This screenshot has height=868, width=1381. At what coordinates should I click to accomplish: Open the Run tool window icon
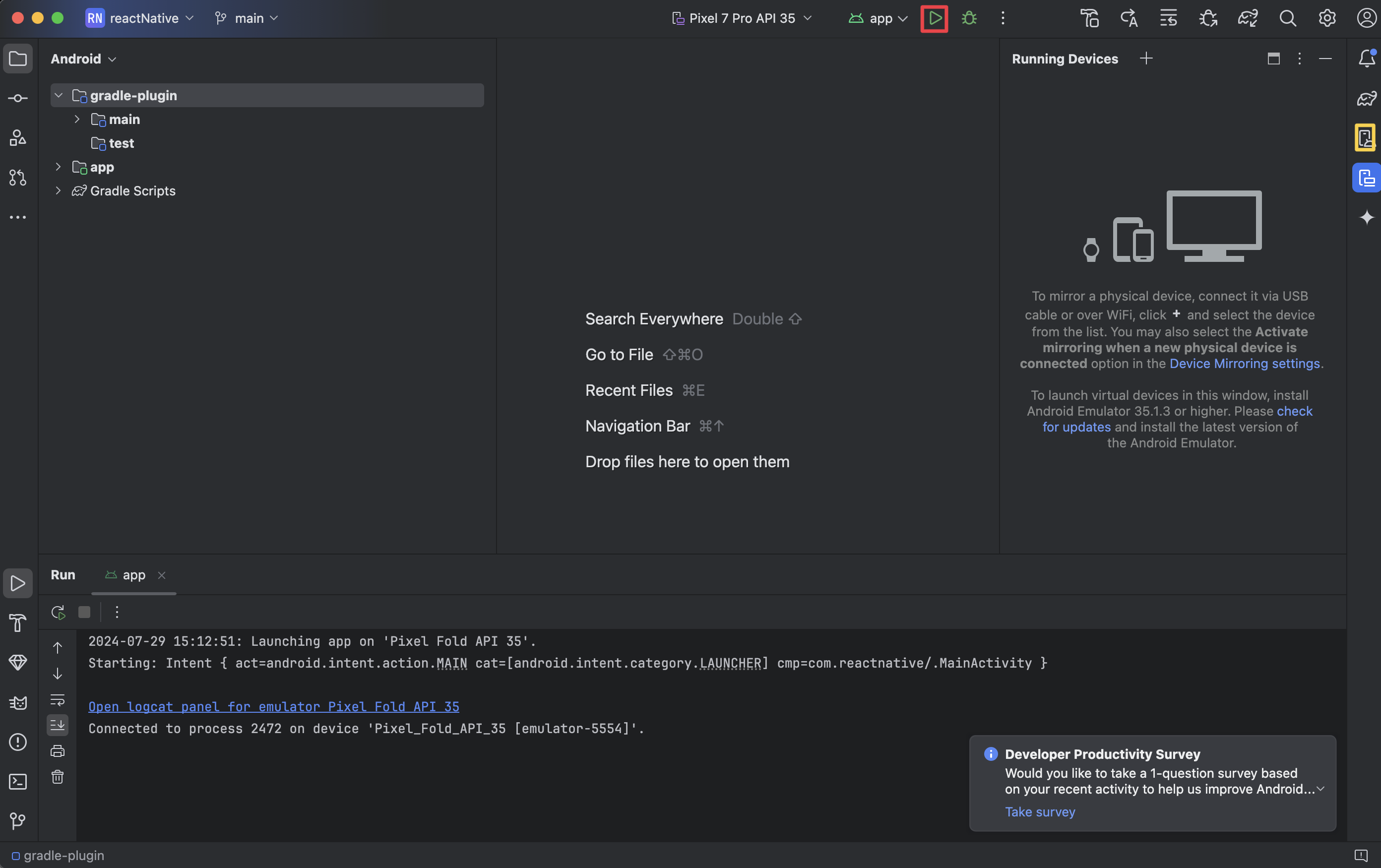pos(18,583)
